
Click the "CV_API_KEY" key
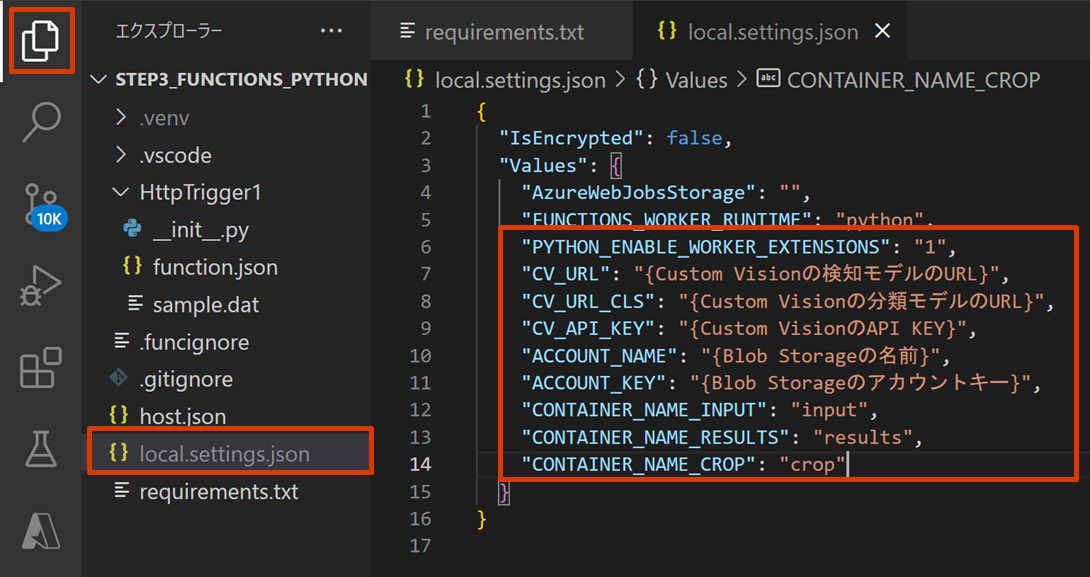coord(588,329)
